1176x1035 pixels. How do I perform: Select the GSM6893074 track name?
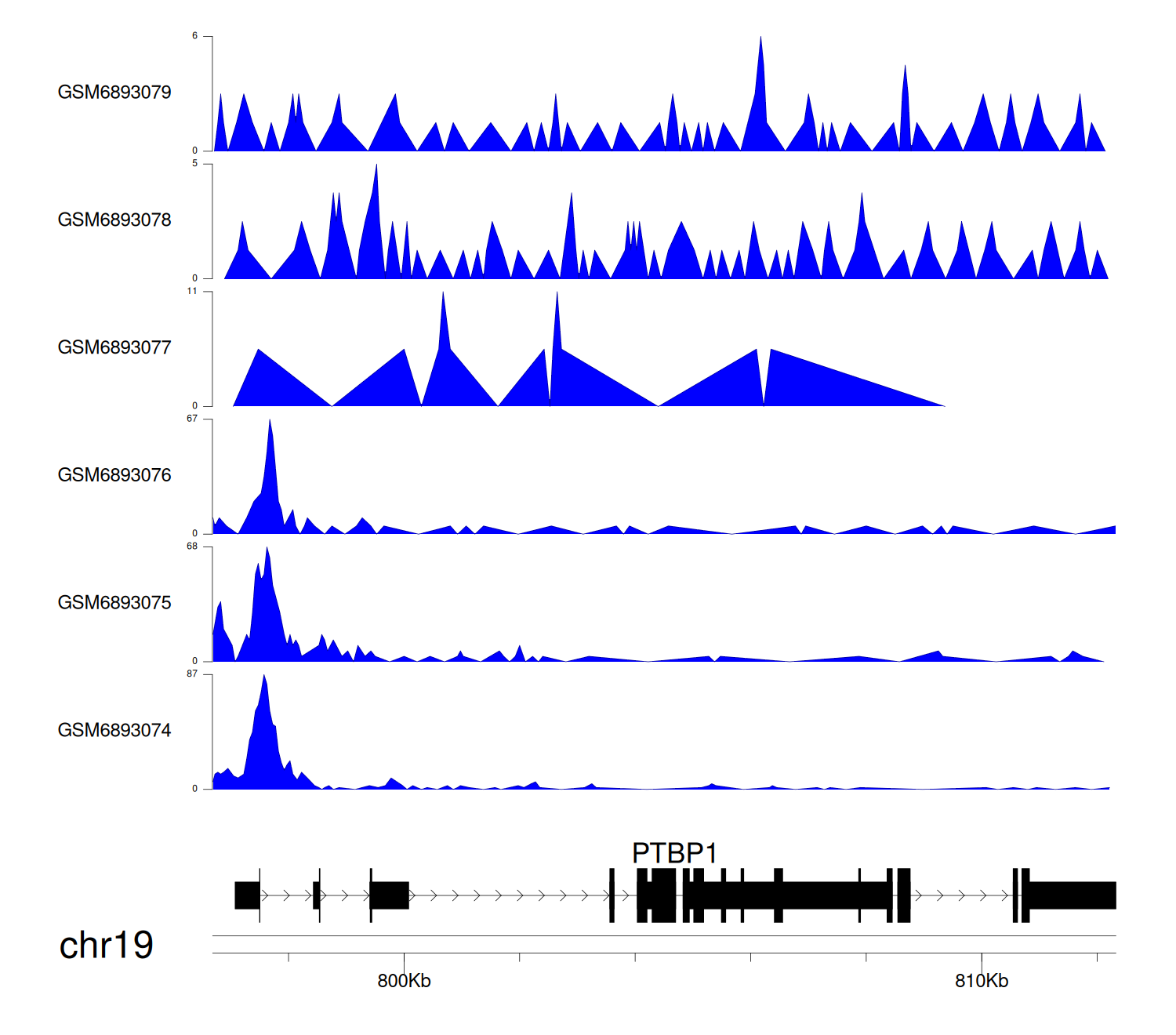point(114,731)
